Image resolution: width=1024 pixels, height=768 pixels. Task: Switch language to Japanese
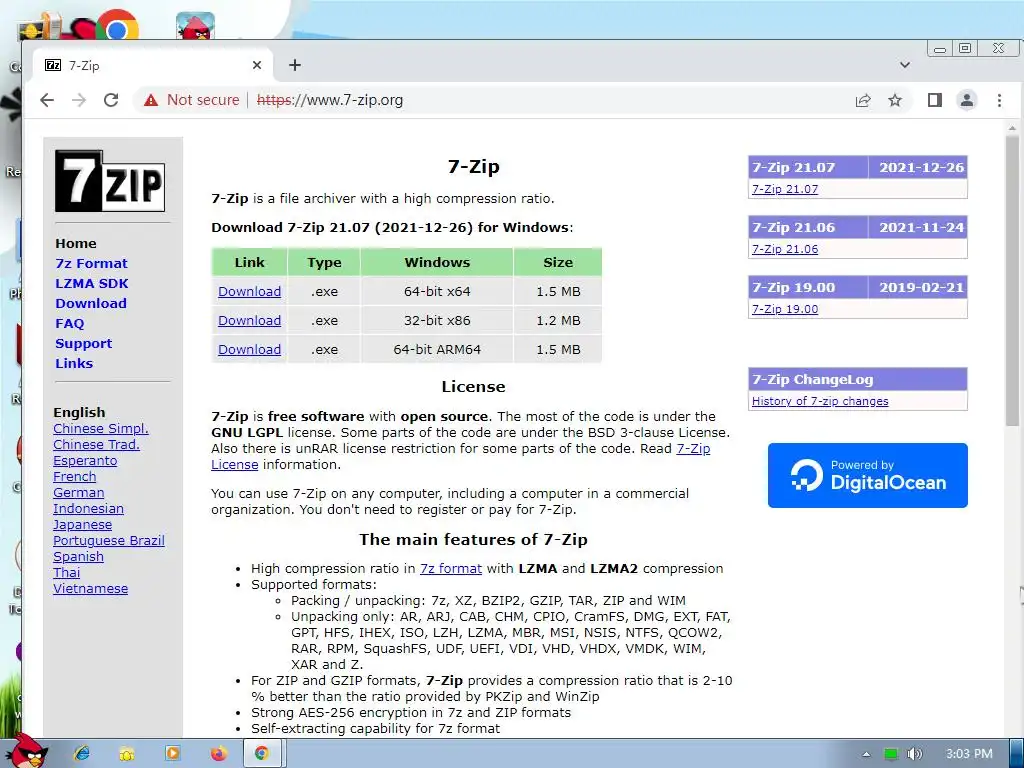[82, 524]
